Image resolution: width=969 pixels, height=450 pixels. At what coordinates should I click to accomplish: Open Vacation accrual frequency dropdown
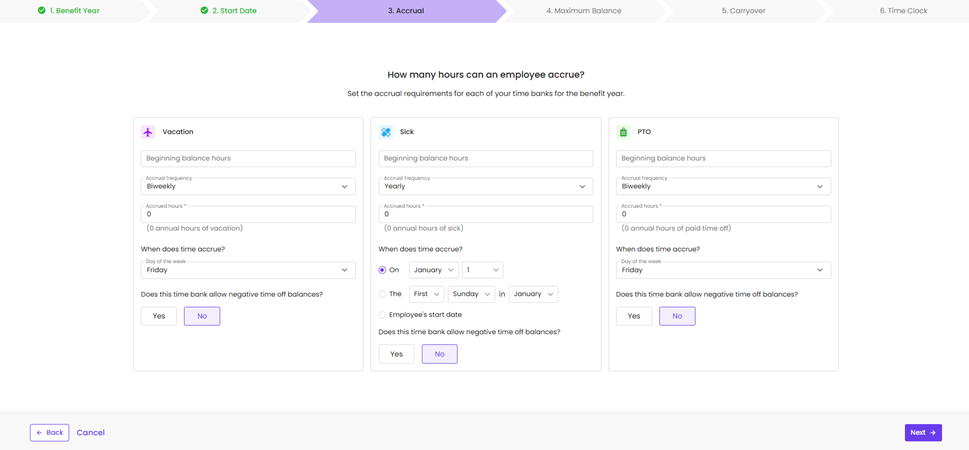click(248, 186)
